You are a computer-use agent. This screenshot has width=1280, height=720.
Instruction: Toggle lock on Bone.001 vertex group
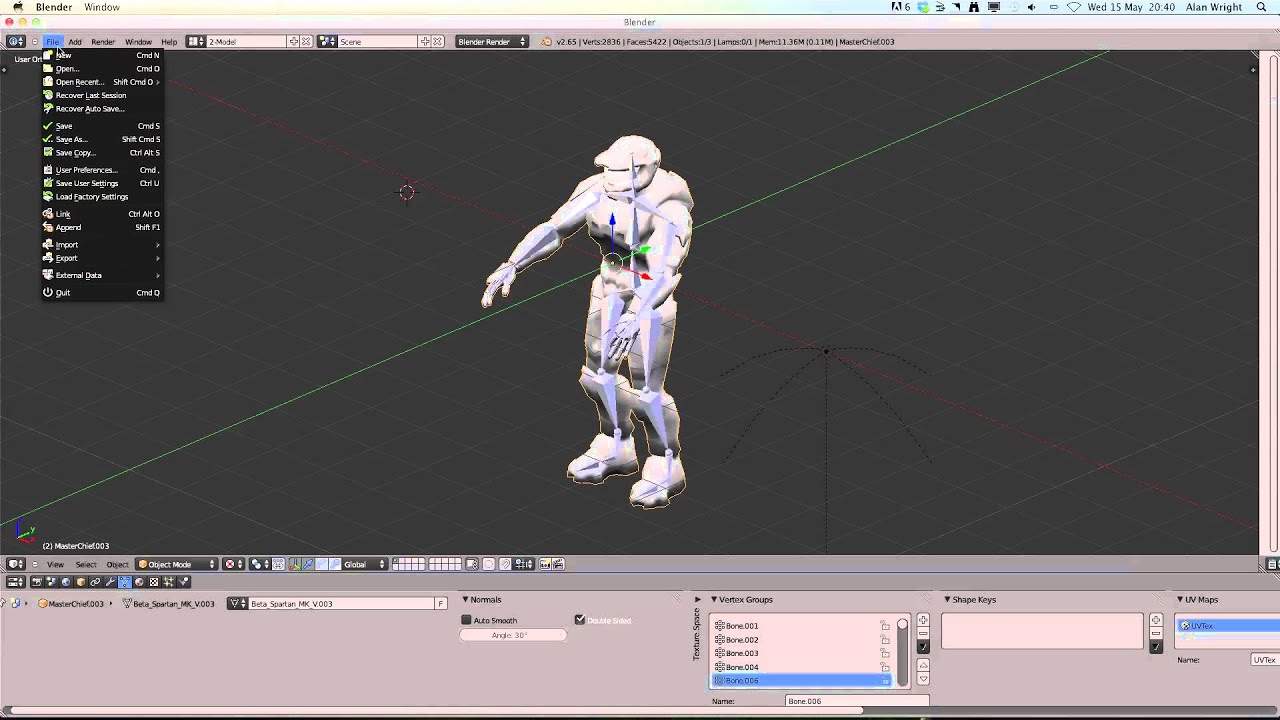(x=885, y=626)
